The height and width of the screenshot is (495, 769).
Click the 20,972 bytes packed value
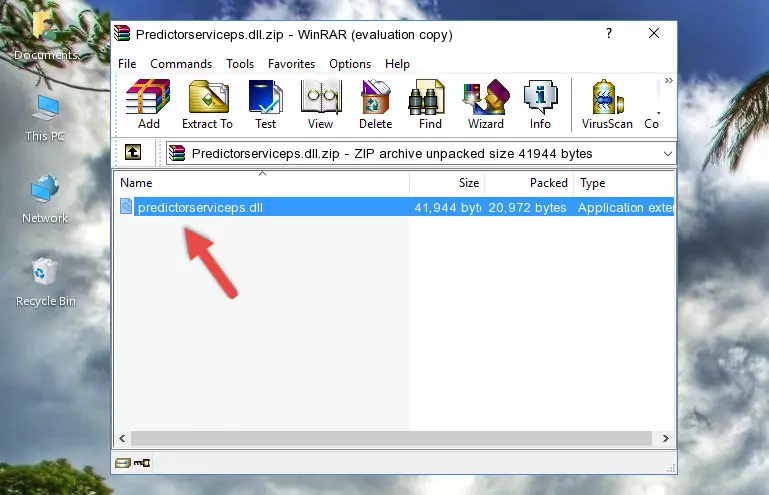(x=527, y=208)
